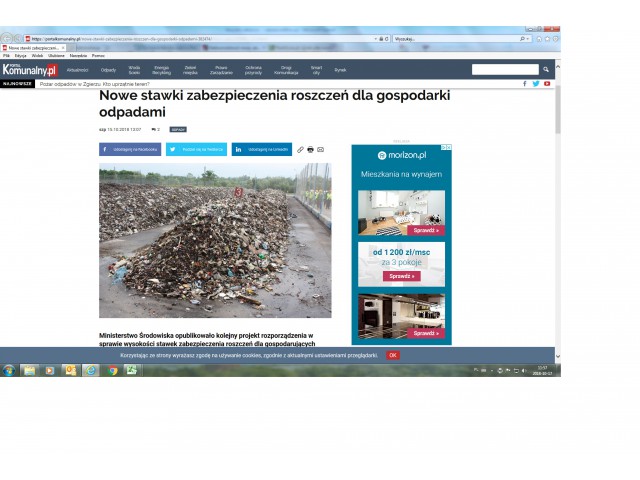This screenshot has height=480, width=640.
Task: Email the article via the envelope icon
Action: (320, 149)
